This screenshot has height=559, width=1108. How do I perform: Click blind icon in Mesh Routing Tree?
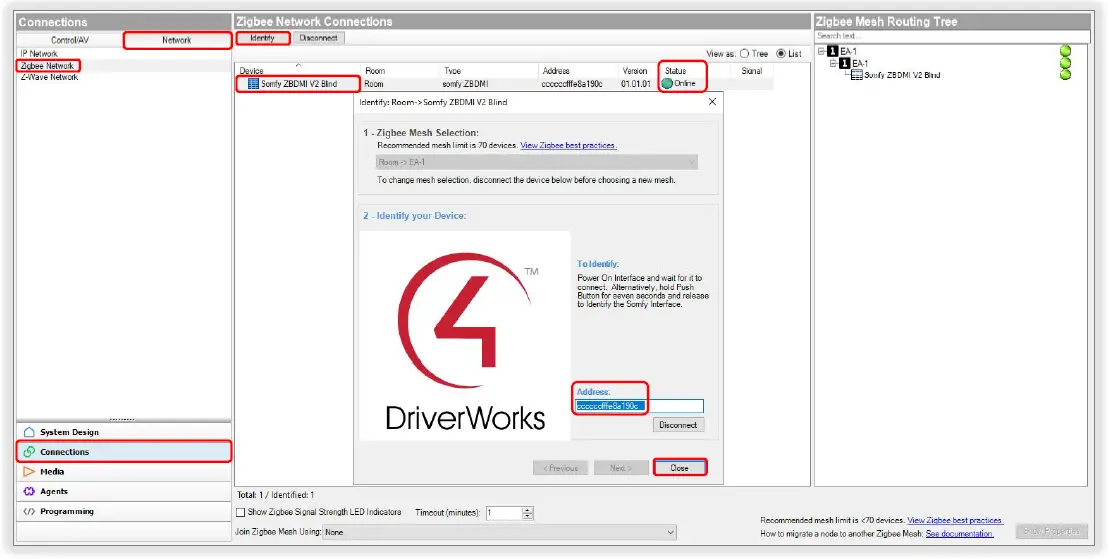(856, 75)
